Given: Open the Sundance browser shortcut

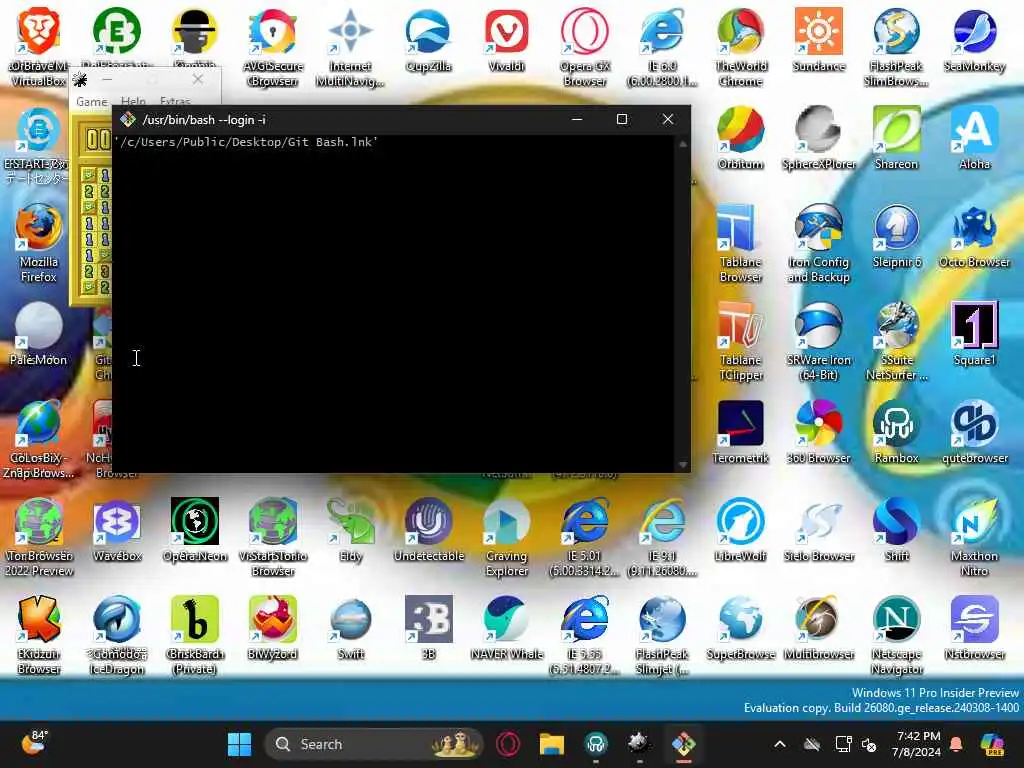Looking at the screenshot, I should pyautogui.click(x=818, y=40).
